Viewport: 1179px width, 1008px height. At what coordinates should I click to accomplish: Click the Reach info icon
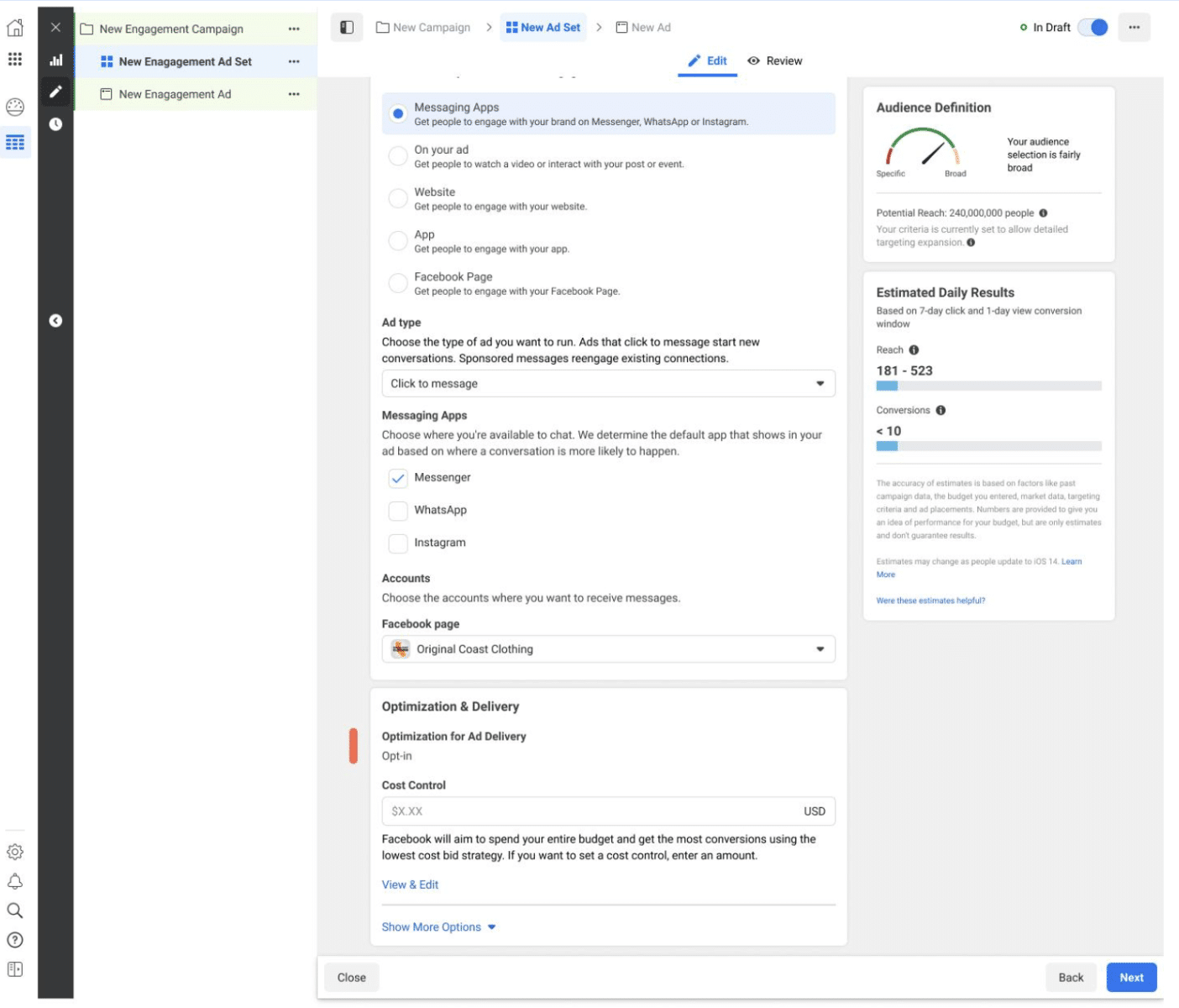(914, 350)
